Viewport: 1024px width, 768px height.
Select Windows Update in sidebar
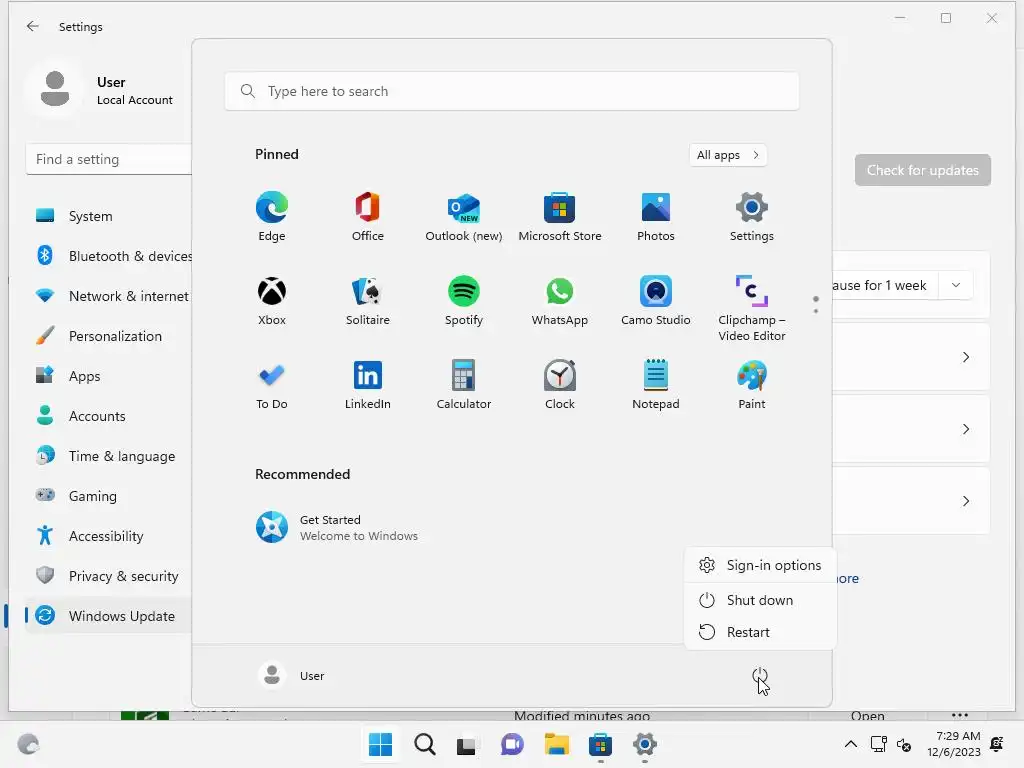(x=108, y=616)
